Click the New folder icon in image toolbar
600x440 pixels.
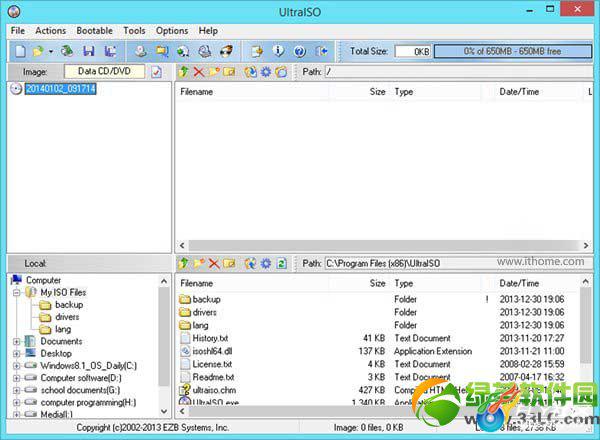tap(214, 72)
